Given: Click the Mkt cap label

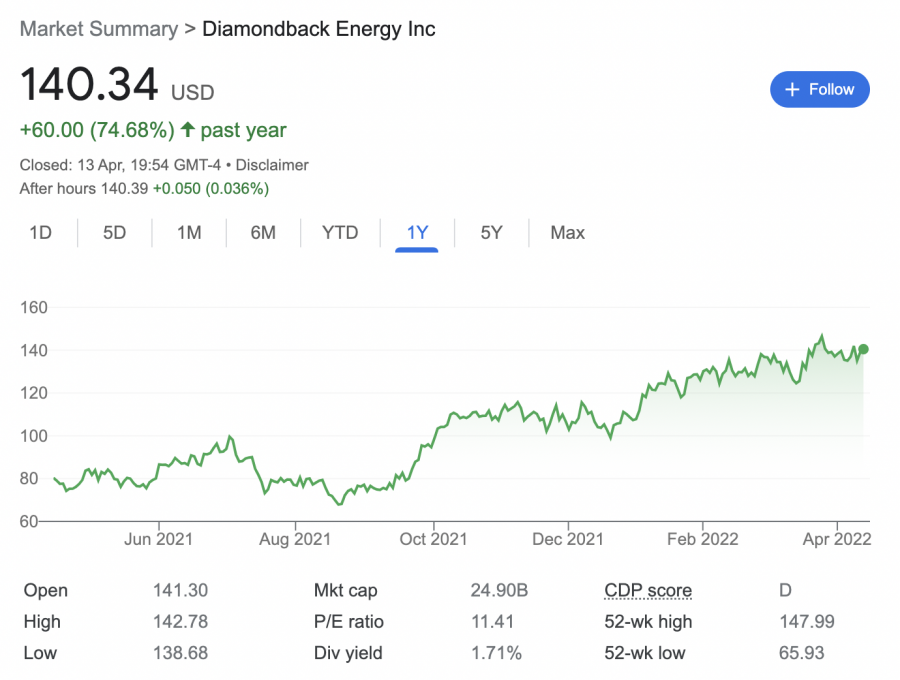Looking at the screenshot, I should point(346,590).
